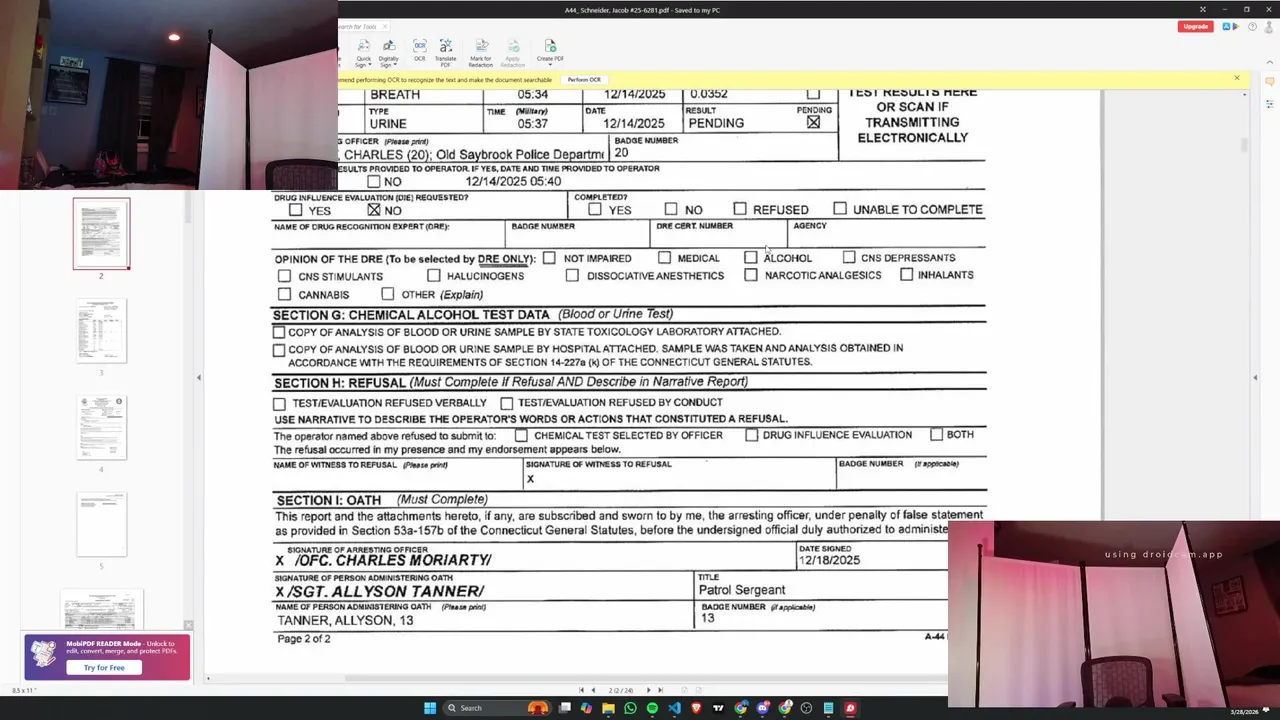Select the Mark for Redaction tool
Screen dimensions: 1280x720
tap(481, 52)
